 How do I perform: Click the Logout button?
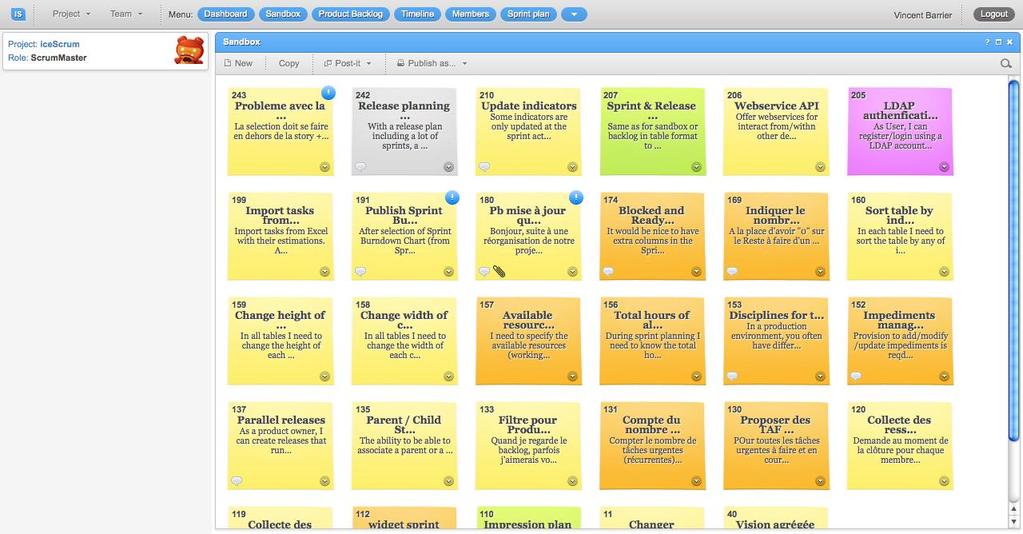pos(994,14)
